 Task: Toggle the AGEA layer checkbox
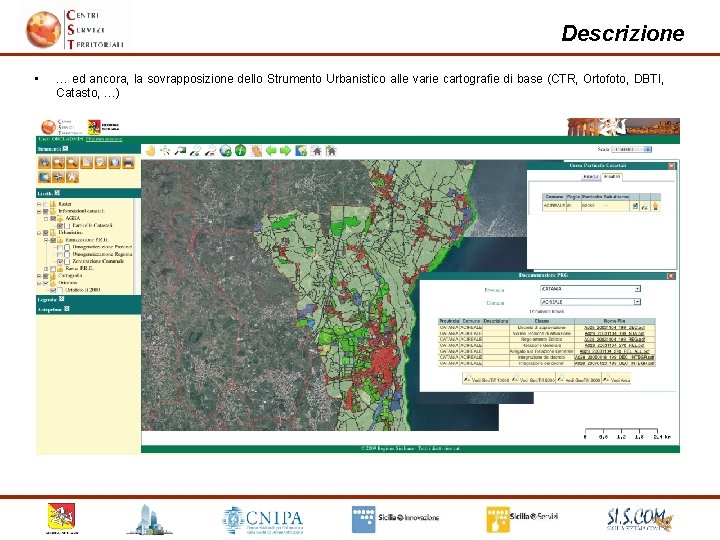(x=53, y=219)
